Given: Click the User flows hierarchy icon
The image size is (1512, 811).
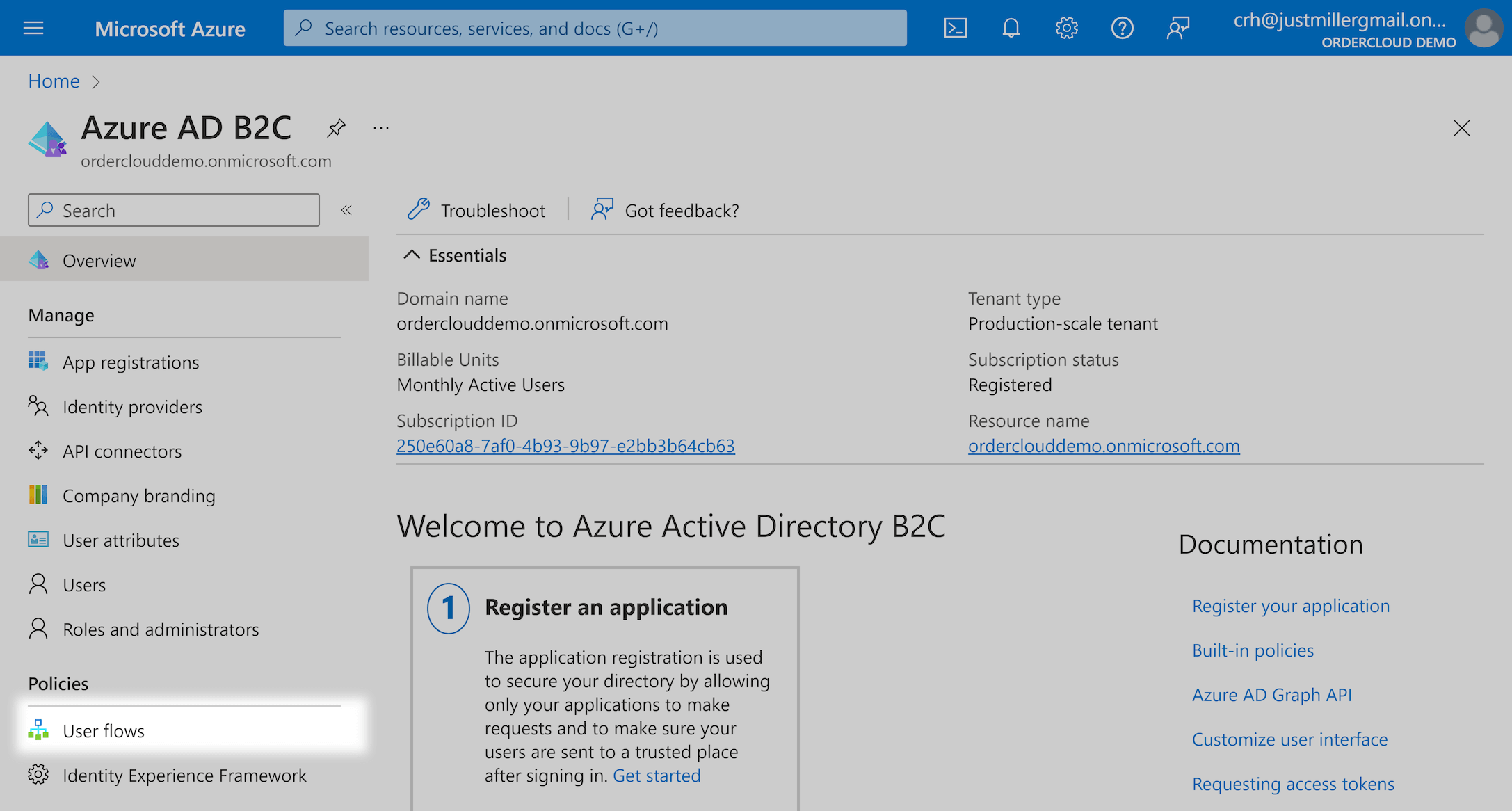Looking at the screenshot, I should click(x=38, y=730).
